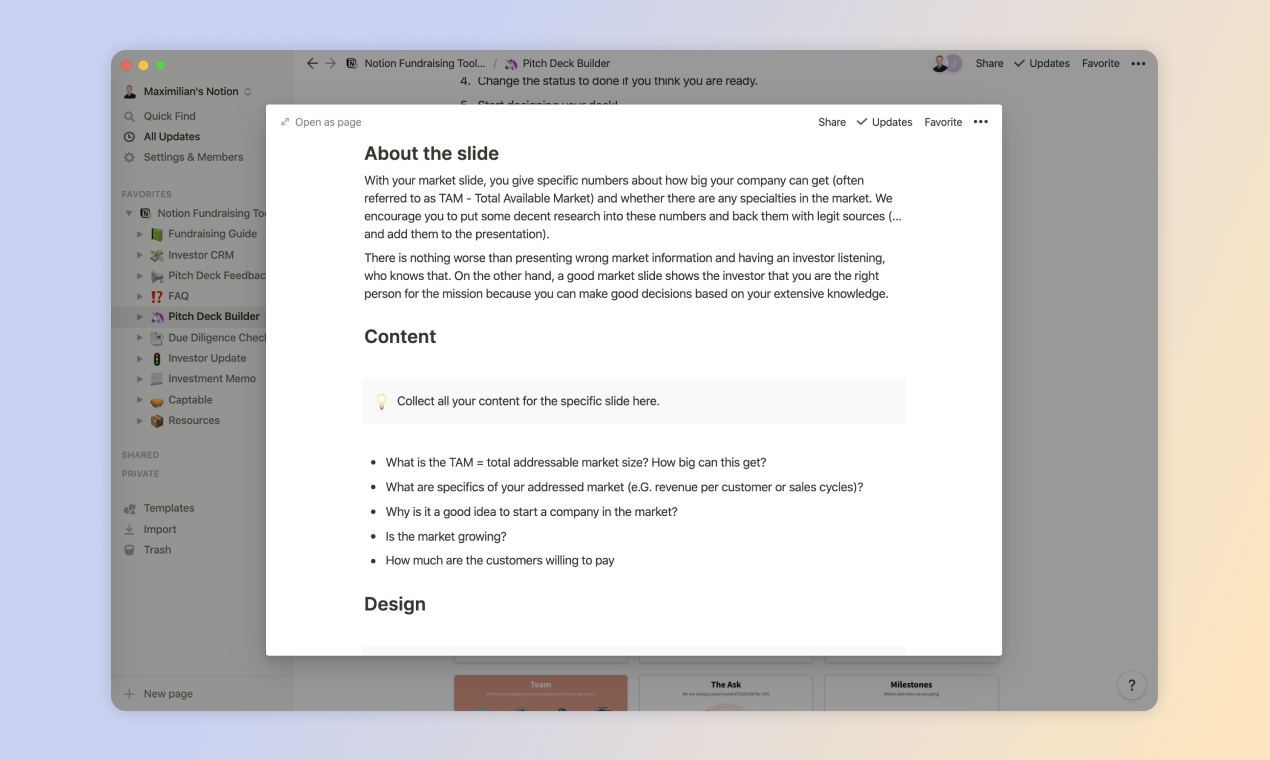This screenshot has width=1270, height=760.
Task: Click the help question mark button
Action: point(1132,685)
